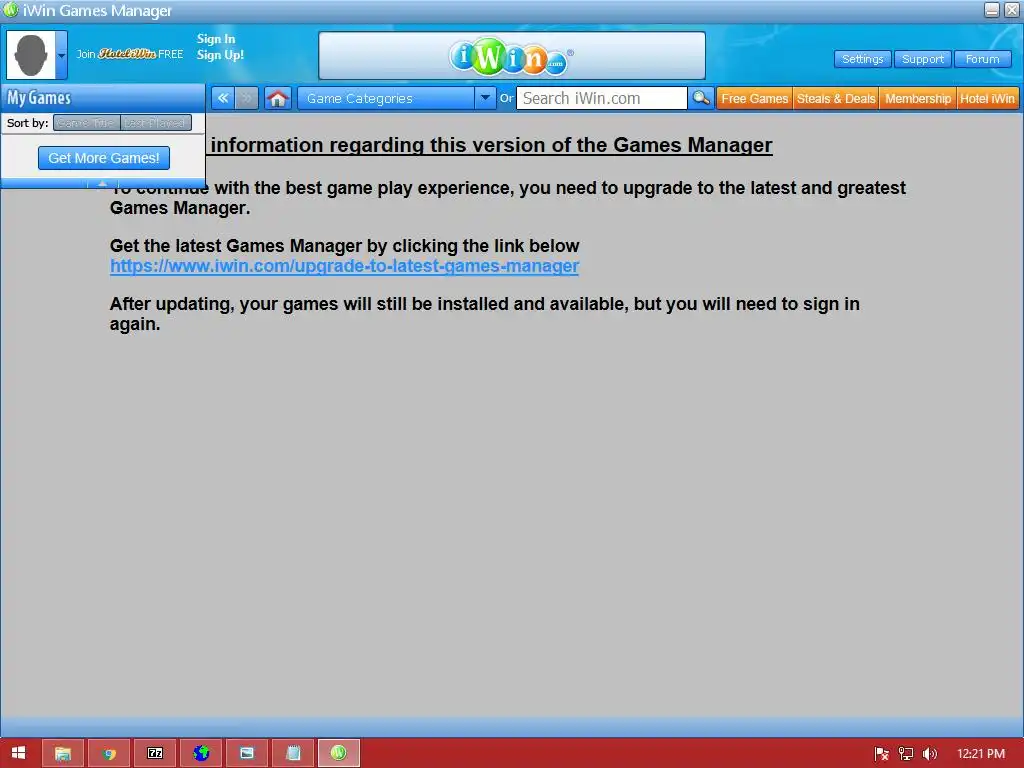The image size is (1024, 768).
Task: Click the disabled forward navigation arrow
Action: click(247, 99)
